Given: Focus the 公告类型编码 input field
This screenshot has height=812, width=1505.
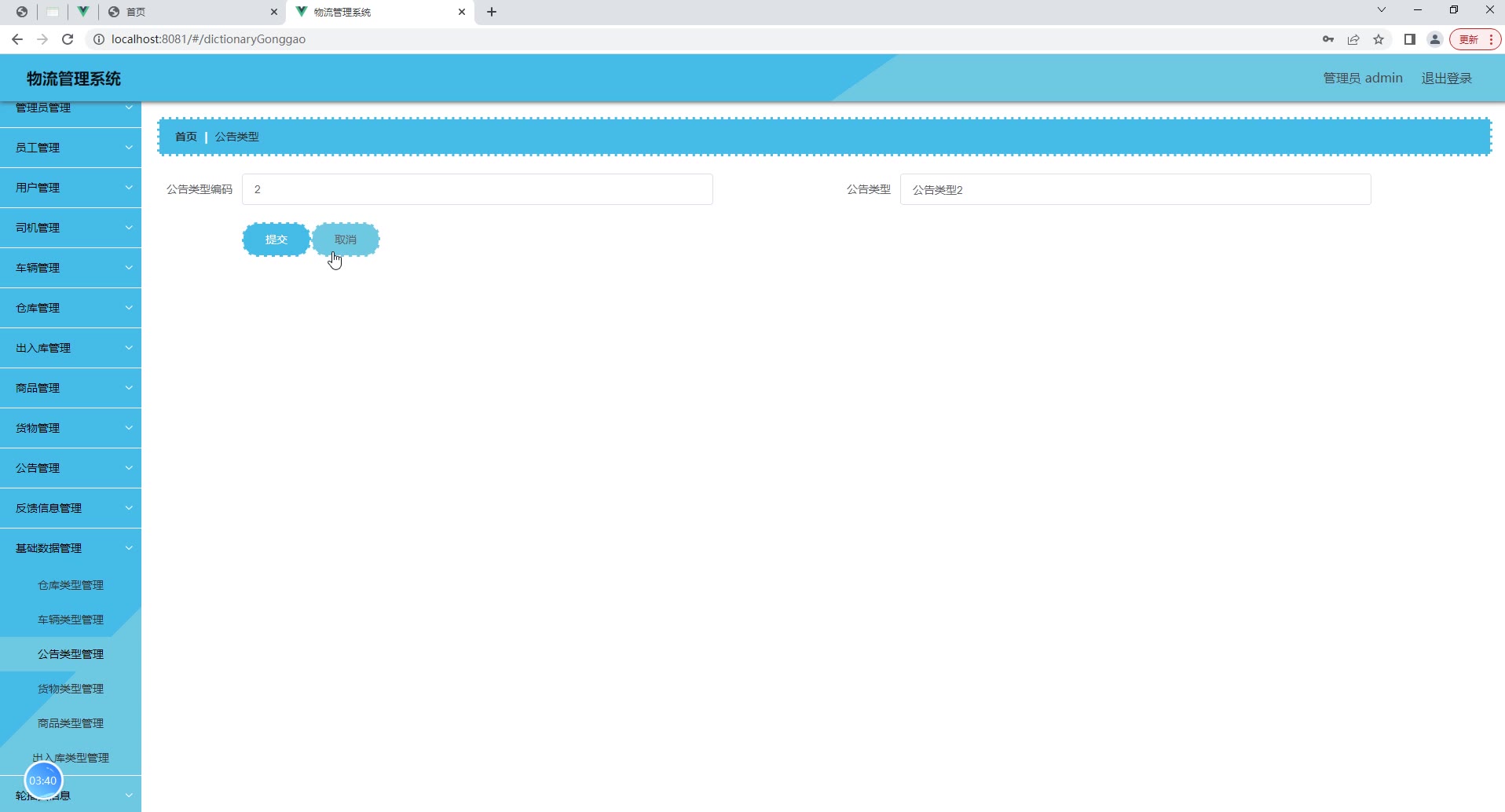Looking at the screenshot, I should coord(478,189).
